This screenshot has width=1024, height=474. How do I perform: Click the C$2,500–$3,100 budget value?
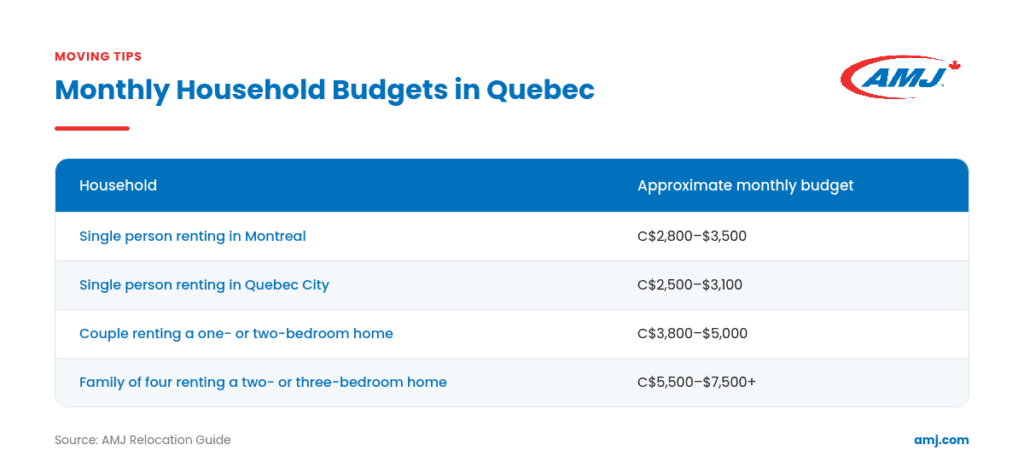pyautogui.click(x=690, y=285)
